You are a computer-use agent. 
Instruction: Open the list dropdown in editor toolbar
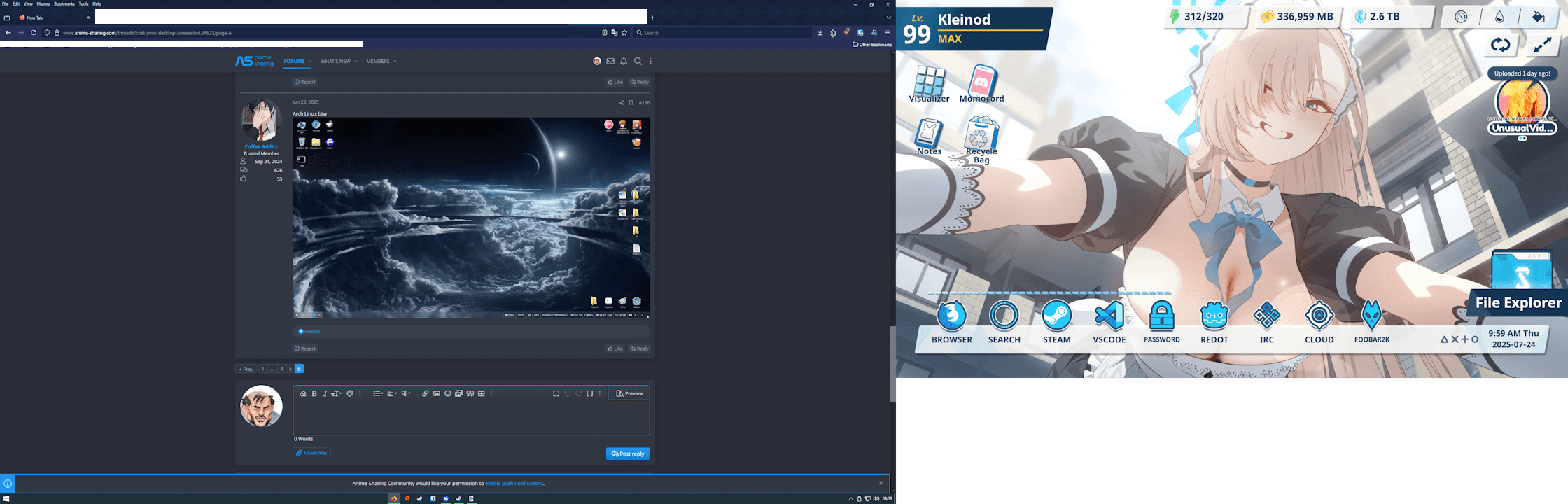(x=378, y=393)
